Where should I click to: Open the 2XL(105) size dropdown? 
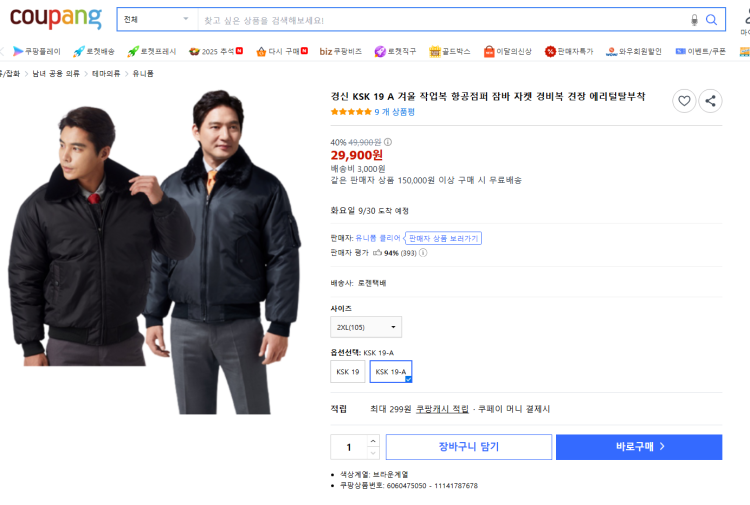366,327
